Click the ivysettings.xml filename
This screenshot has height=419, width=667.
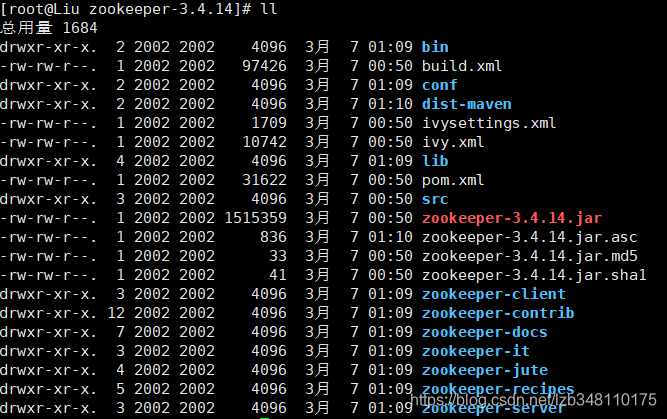[489, 123]
